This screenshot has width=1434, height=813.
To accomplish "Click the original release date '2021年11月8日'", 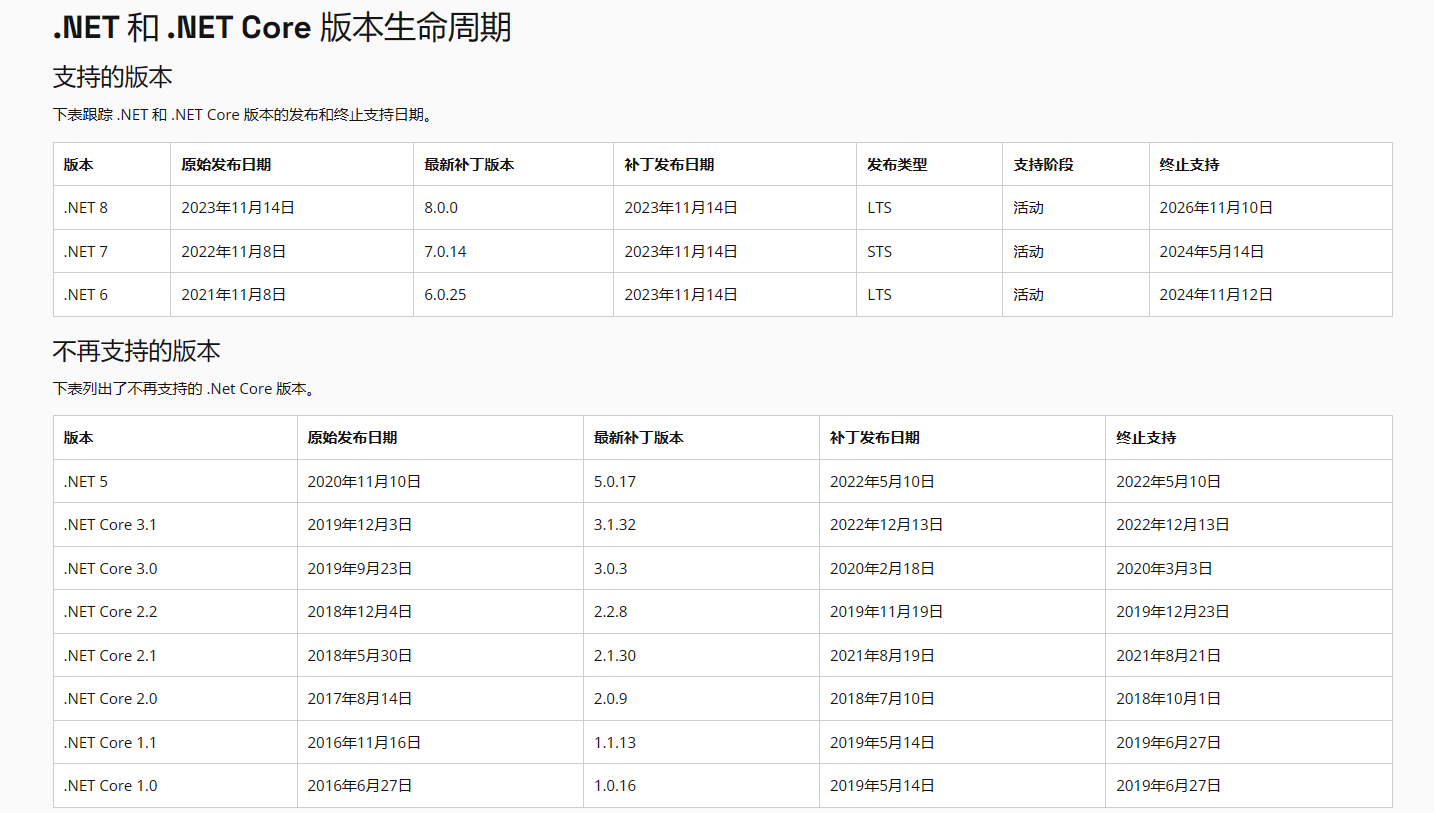I will tap(234, 295).
